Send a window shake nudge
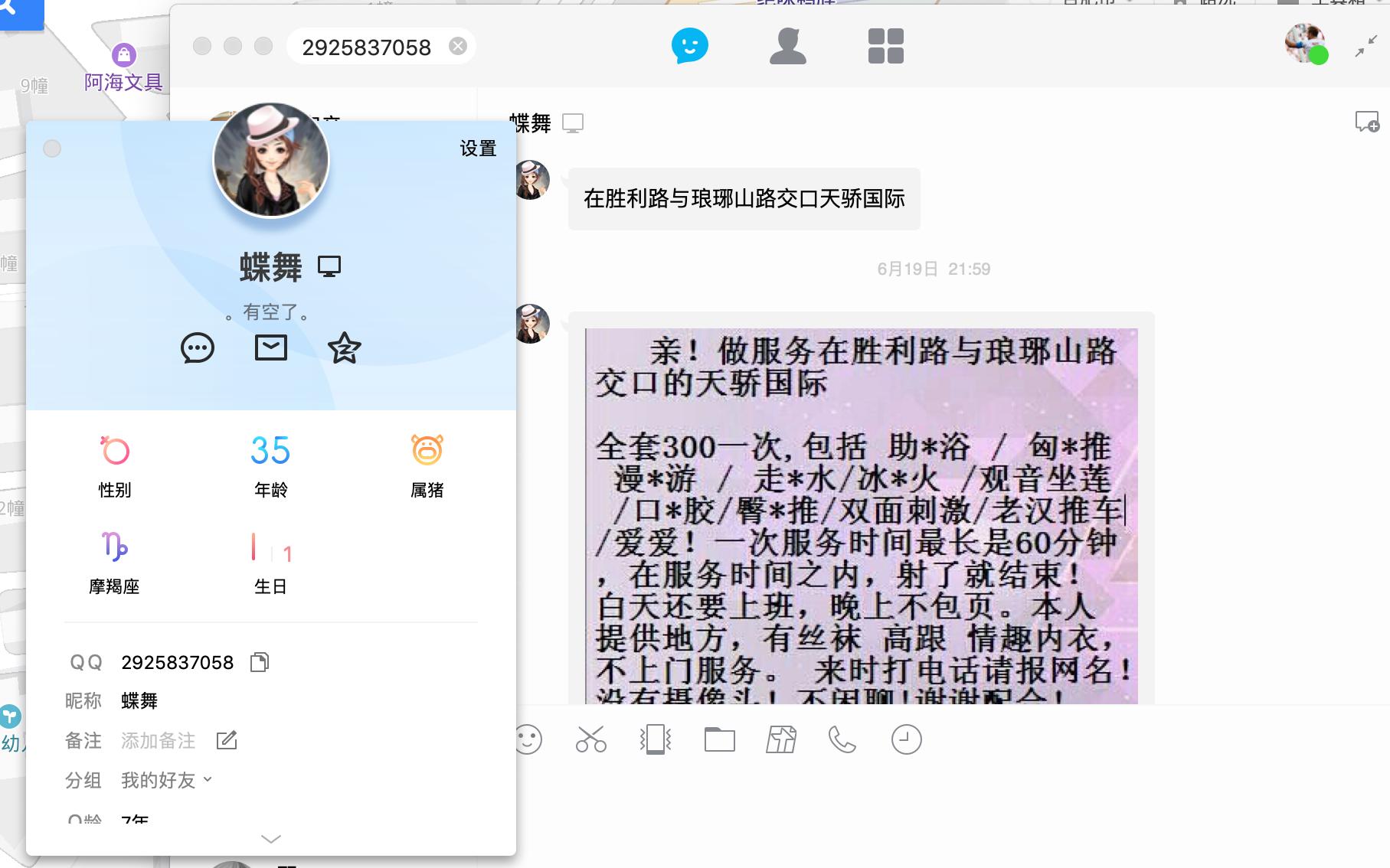This screenshot has height=868, width=1390. 655,739
